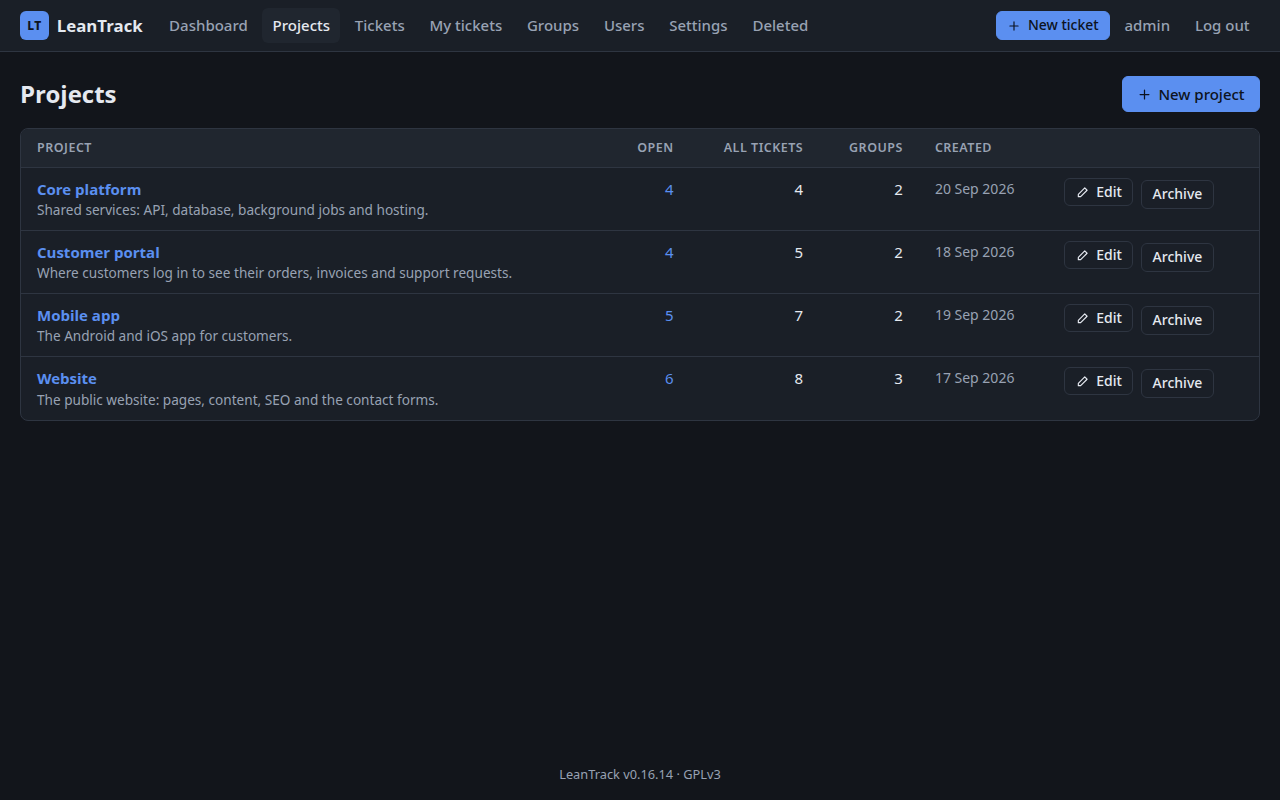Click the ALL TICKETS column header

pos(763,148)
